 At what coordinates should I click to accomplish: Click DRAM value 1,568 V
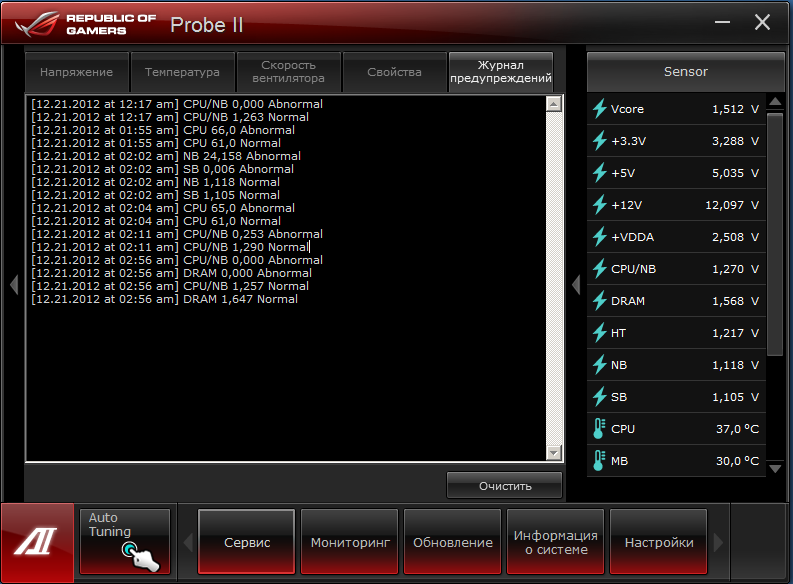[x=735, y=301]
